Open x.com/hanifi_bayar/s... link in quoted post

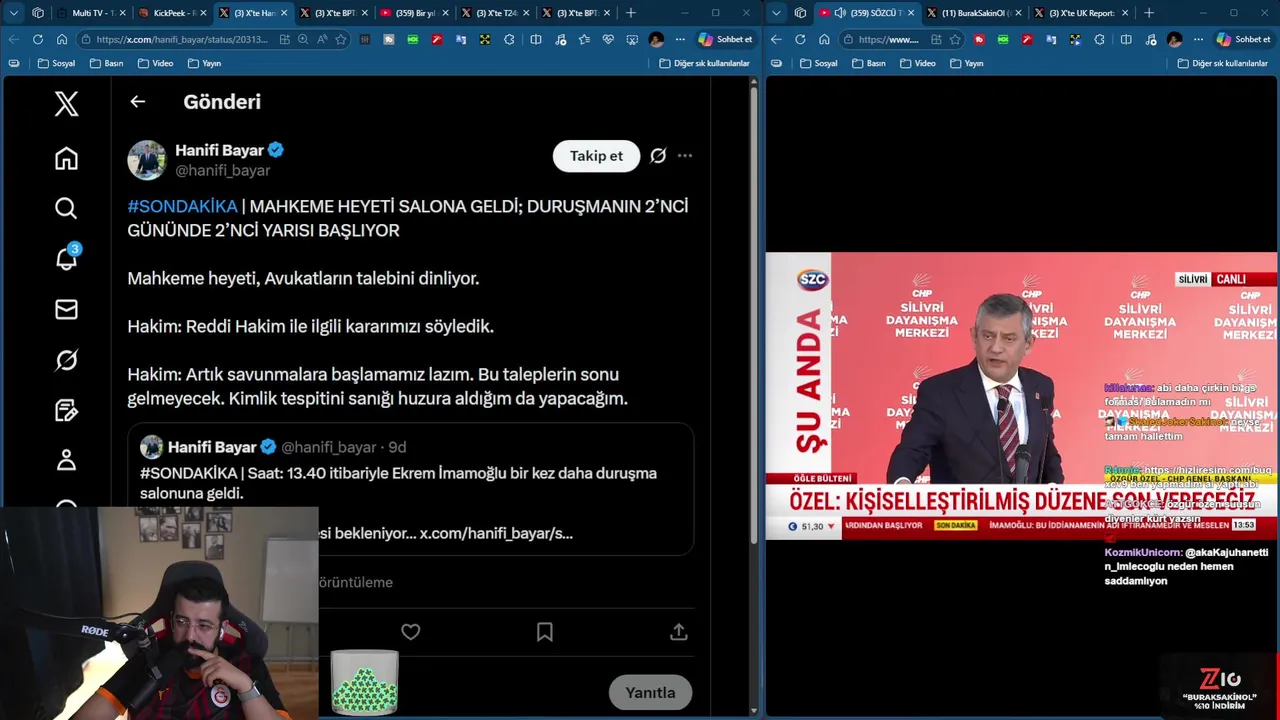point(496,533)
